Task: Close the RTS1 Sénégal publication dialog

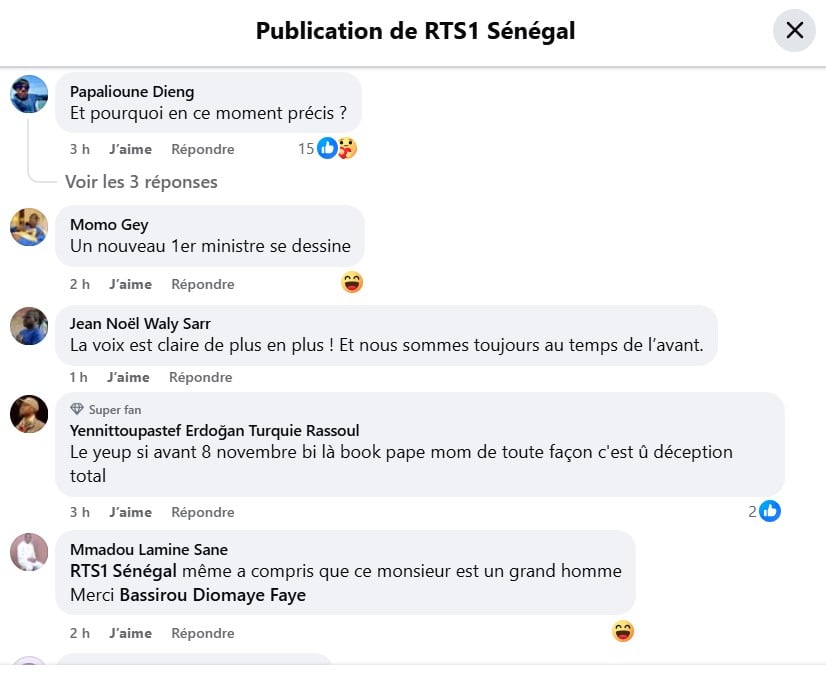Action: pyautogui.click(x=794, y=30)
